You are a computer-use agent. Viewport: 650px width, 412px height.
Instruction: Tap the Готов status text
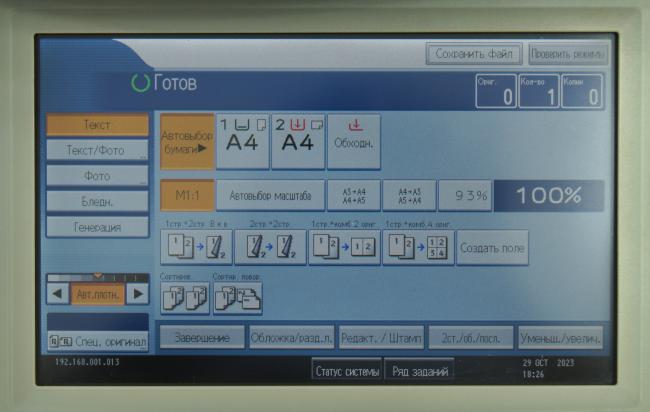coord(175,83)
